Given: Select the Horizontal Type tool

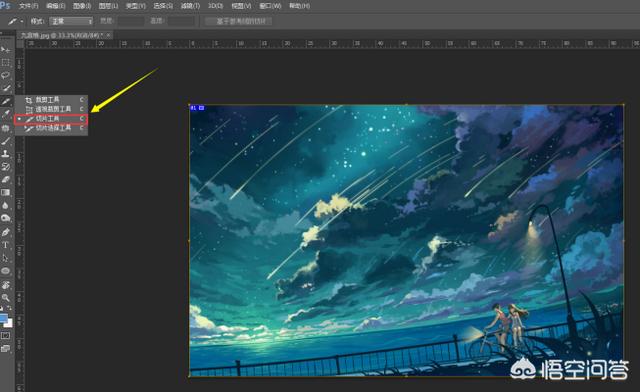Looking at the screenshot, I should [6, 245].
